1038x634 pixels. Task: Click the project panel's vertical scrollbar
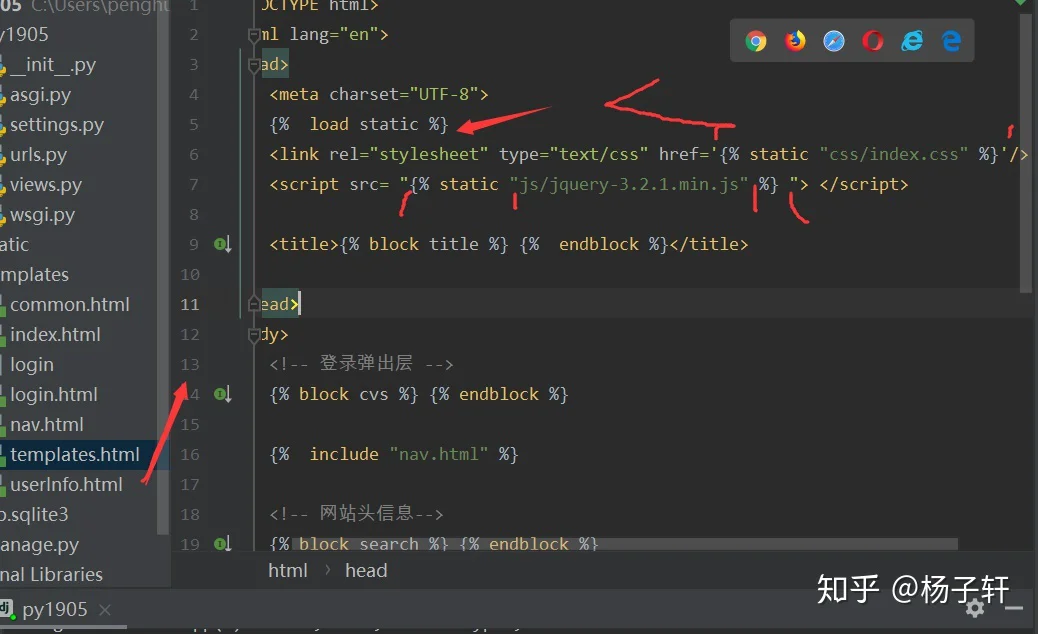[x=163, y=268]
